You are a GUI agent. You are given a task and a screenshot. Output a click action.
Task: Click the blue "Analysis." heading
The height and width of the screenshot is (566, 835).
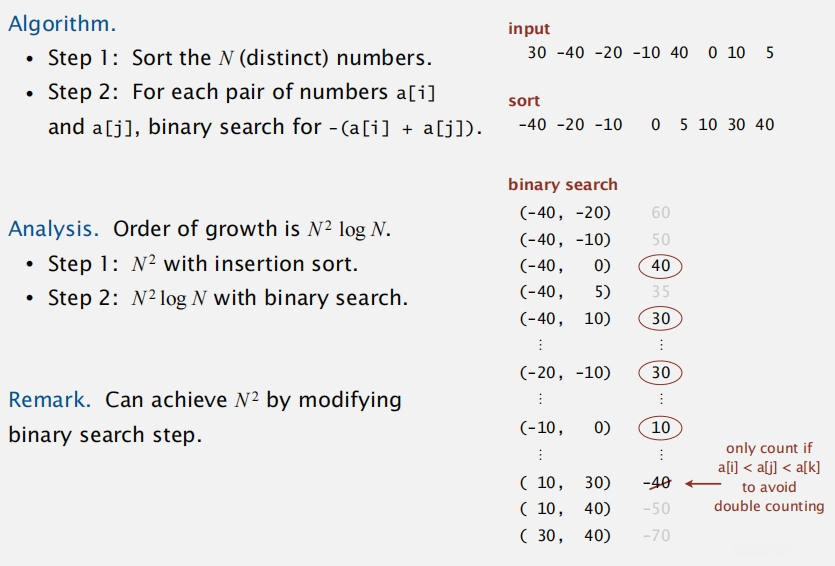point(53,228)
